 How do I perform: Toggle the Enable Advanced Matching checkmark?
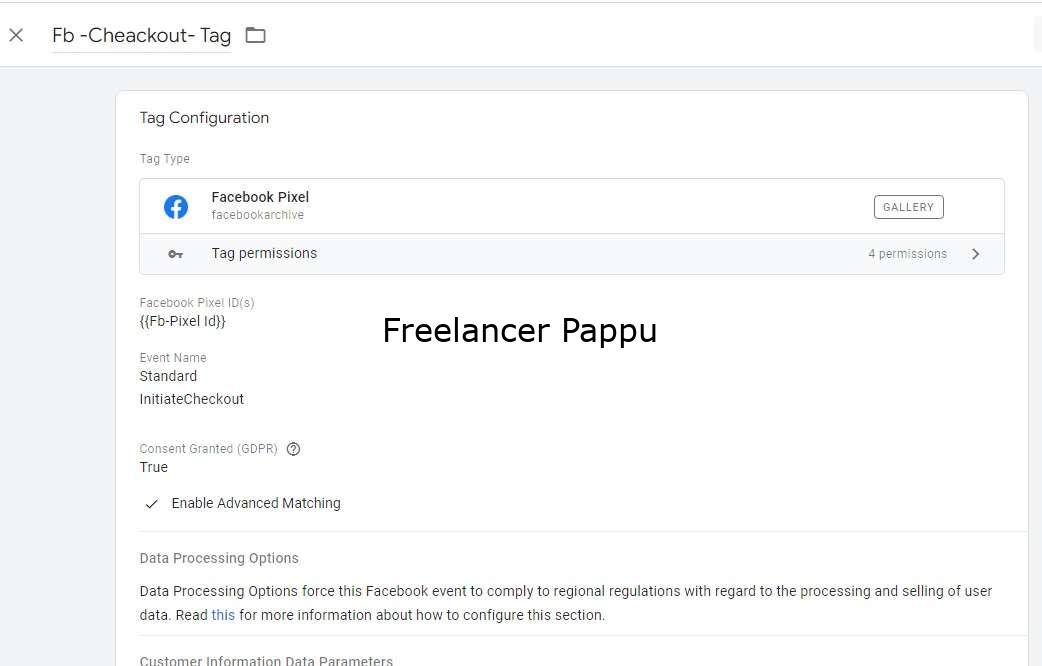(152, 504)
